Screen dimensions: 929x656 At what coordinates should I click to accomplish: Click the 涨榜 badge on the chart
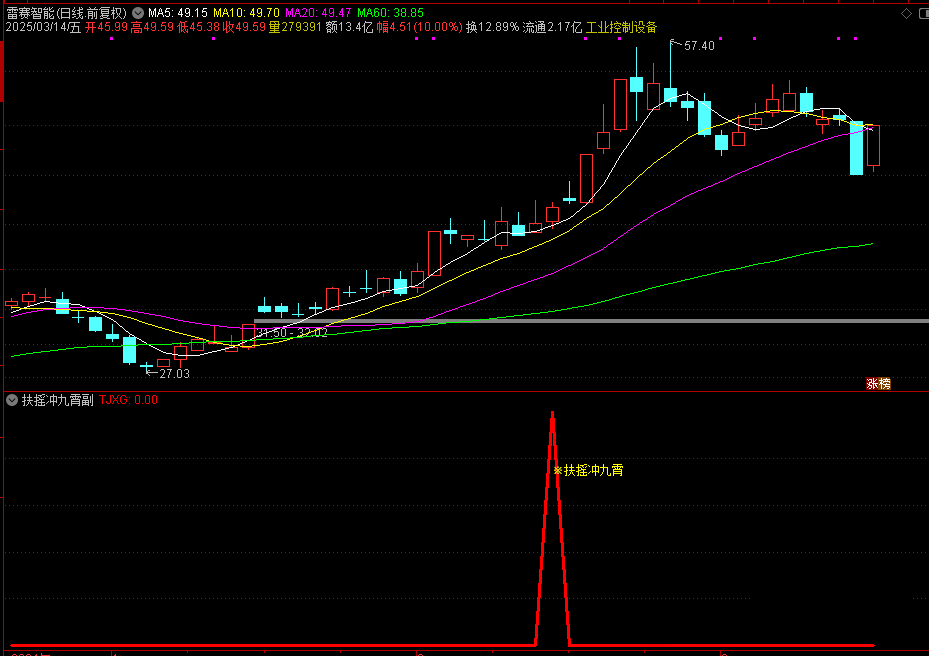(878, 383)
